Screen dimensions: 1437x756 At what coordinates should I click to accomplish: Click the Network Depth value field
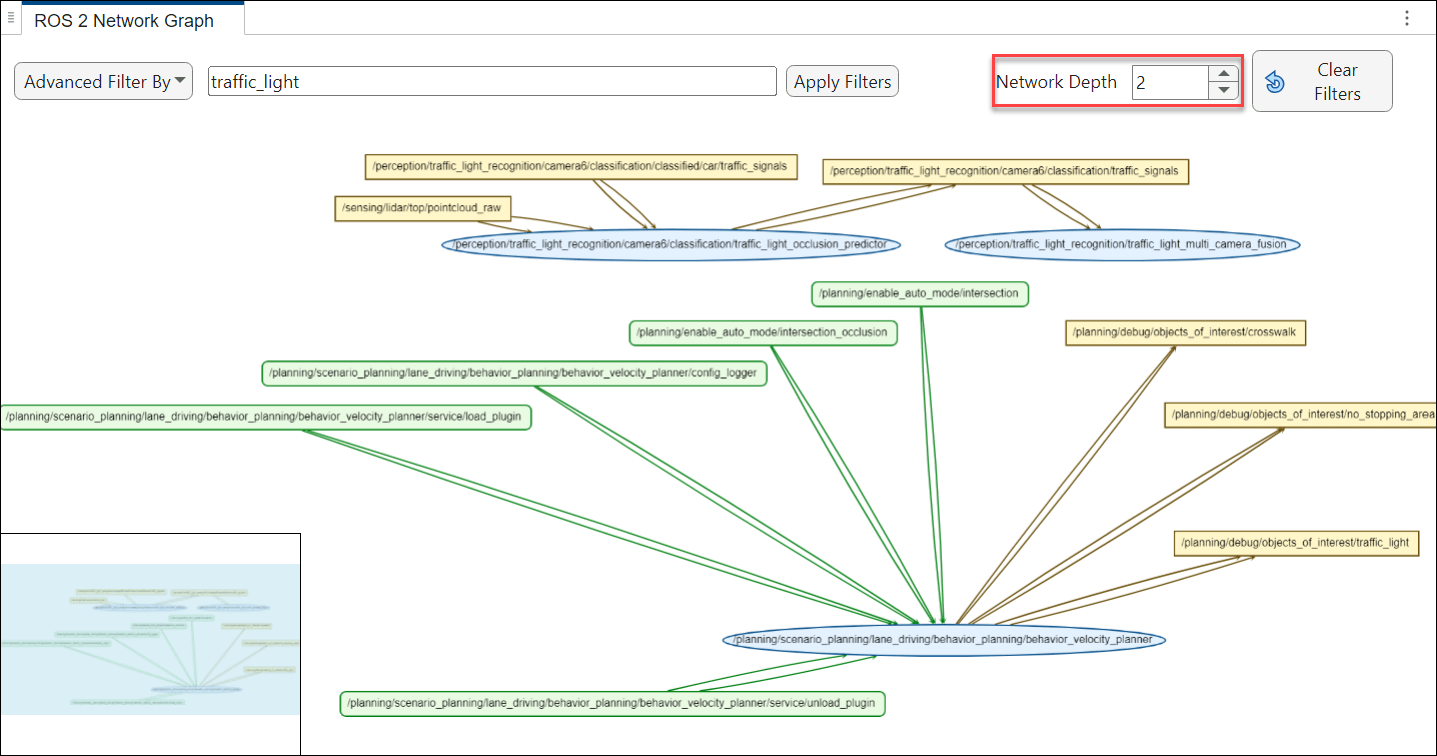(x=1169, y=83)
